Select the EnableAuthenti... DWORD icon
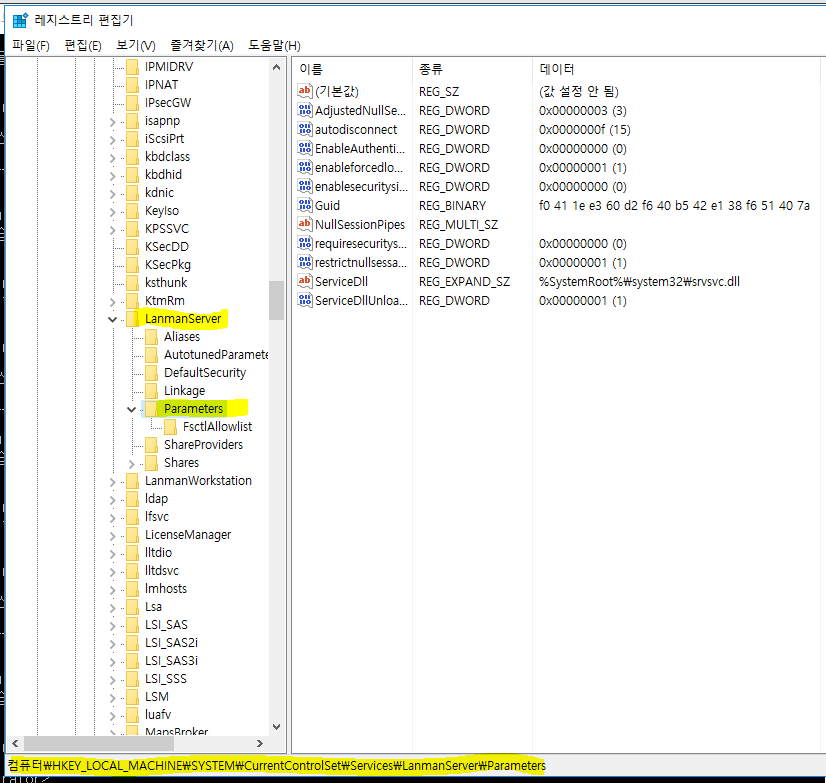Image resolution: width=826 pixels, height=783 pixels. [304, 148]
